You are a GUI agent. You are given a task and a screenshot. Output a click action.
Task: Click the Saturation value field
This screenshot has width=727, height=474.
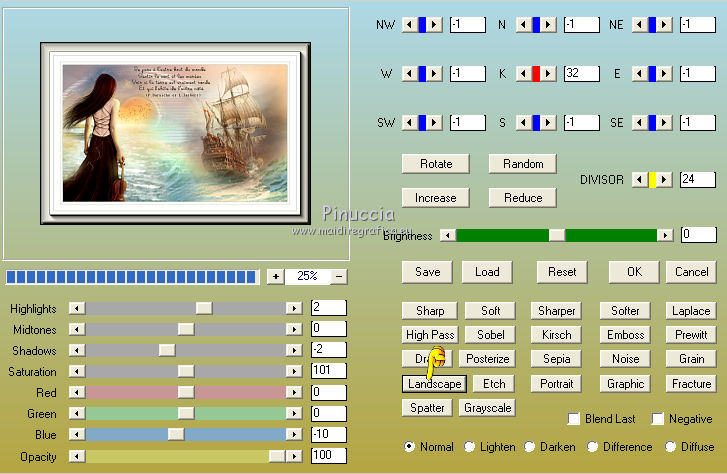(329, 371)
